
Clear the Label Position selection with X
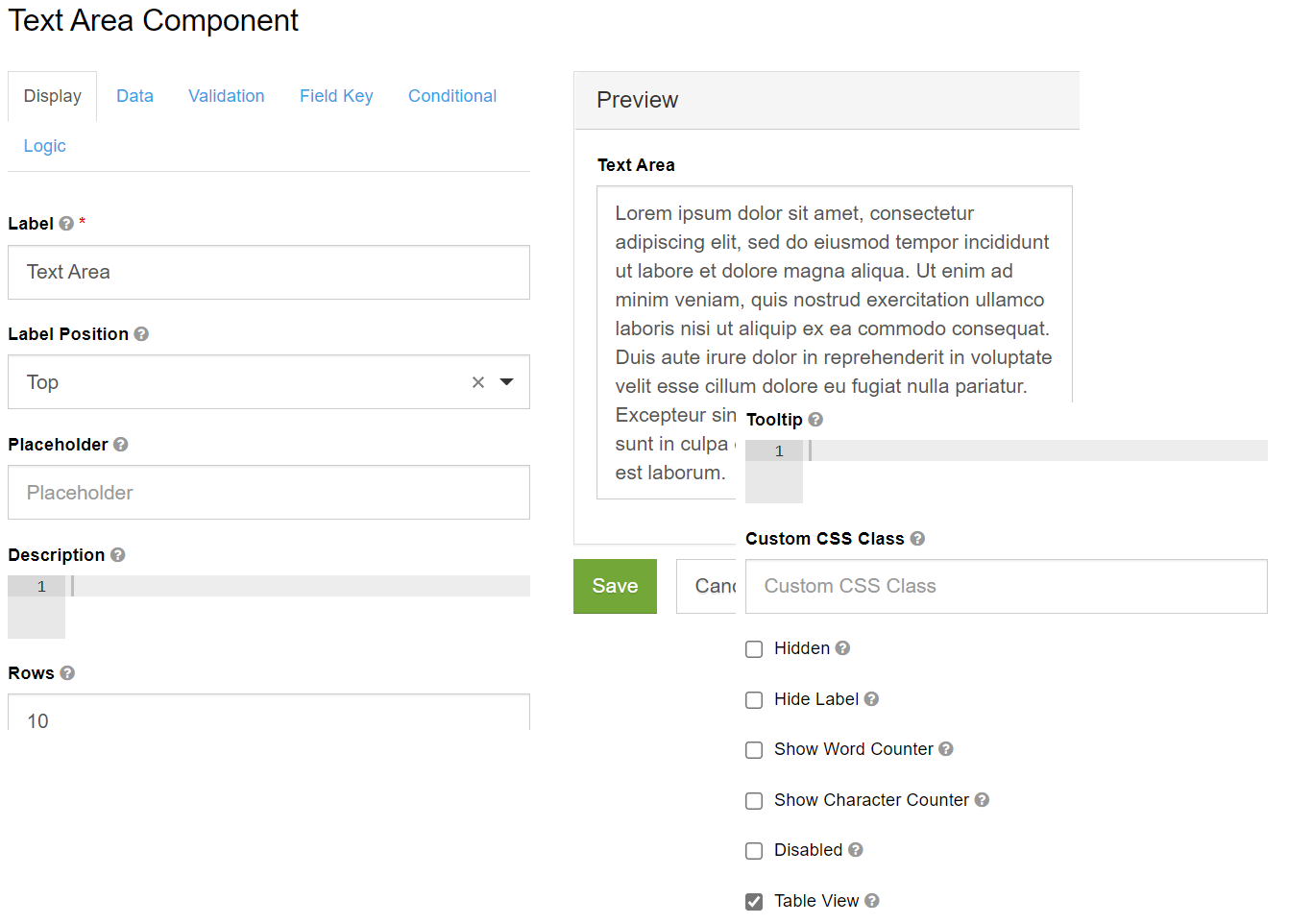[x=478, y=382]
